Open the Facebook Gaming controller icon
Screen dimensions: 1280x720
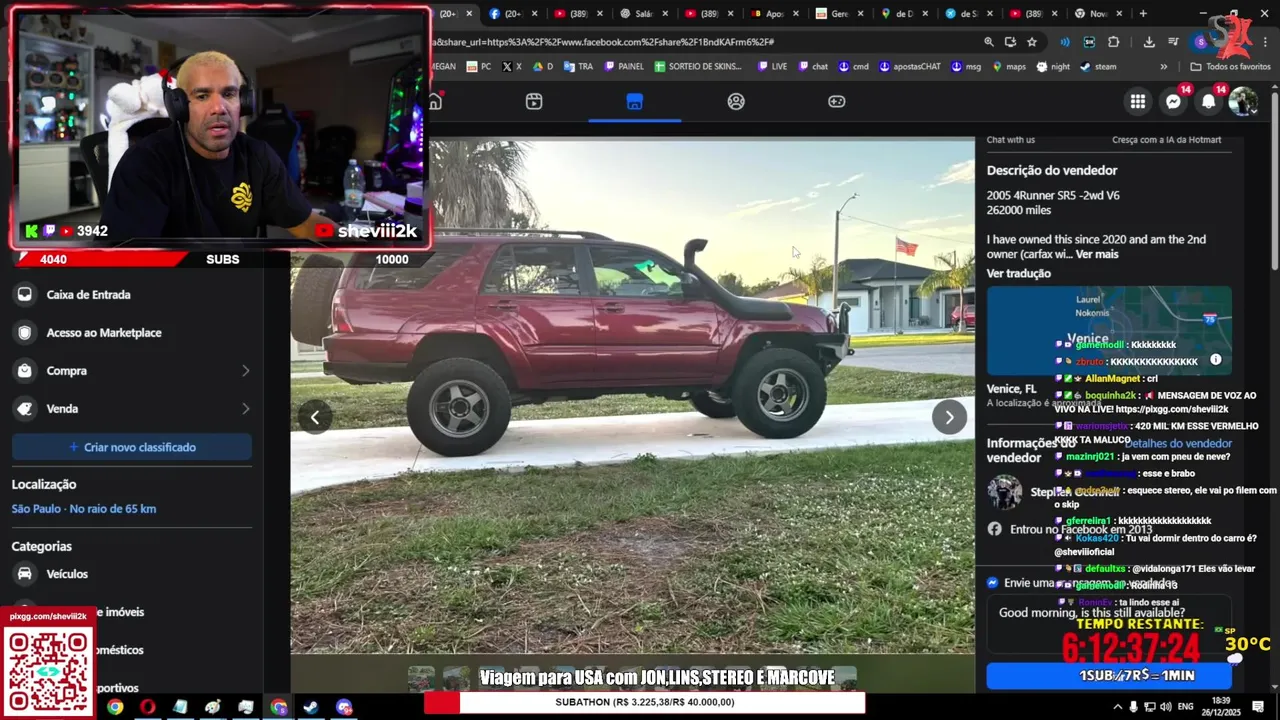(x=837, y=101)
